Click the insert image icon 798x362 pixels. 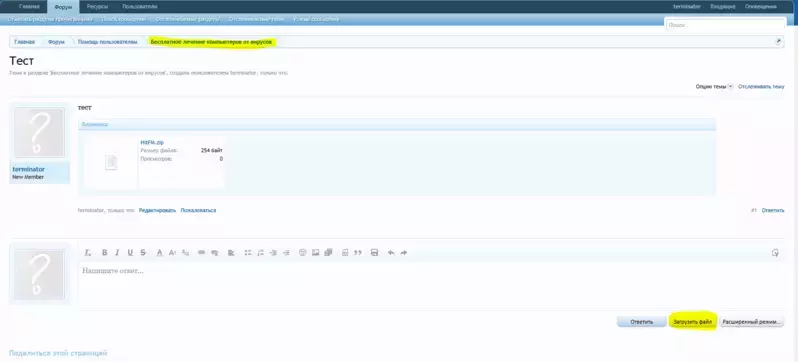point(316,253)
